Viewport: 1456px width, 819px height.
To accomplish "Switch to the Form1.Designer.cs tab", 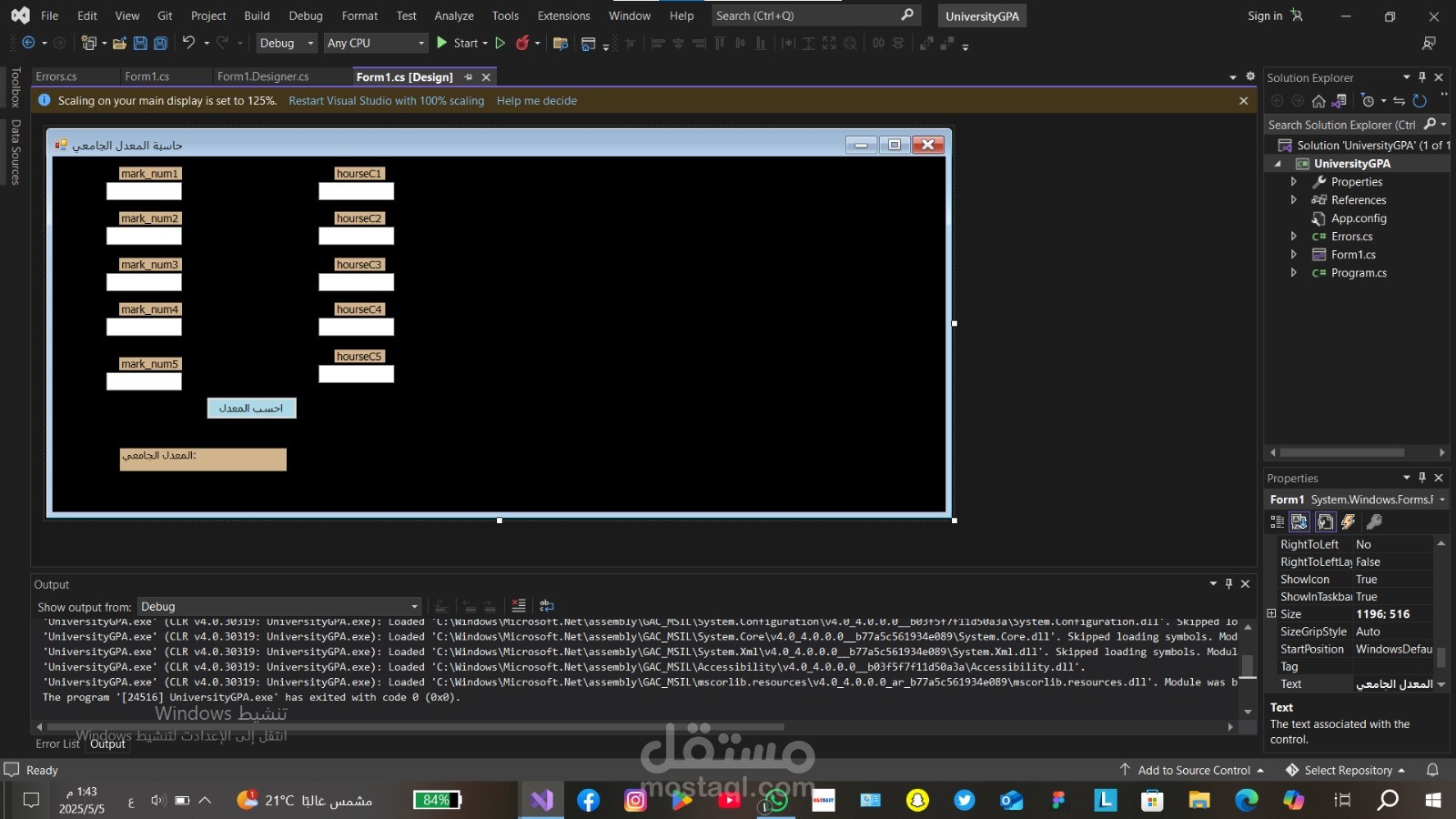I will coord(263,76).
